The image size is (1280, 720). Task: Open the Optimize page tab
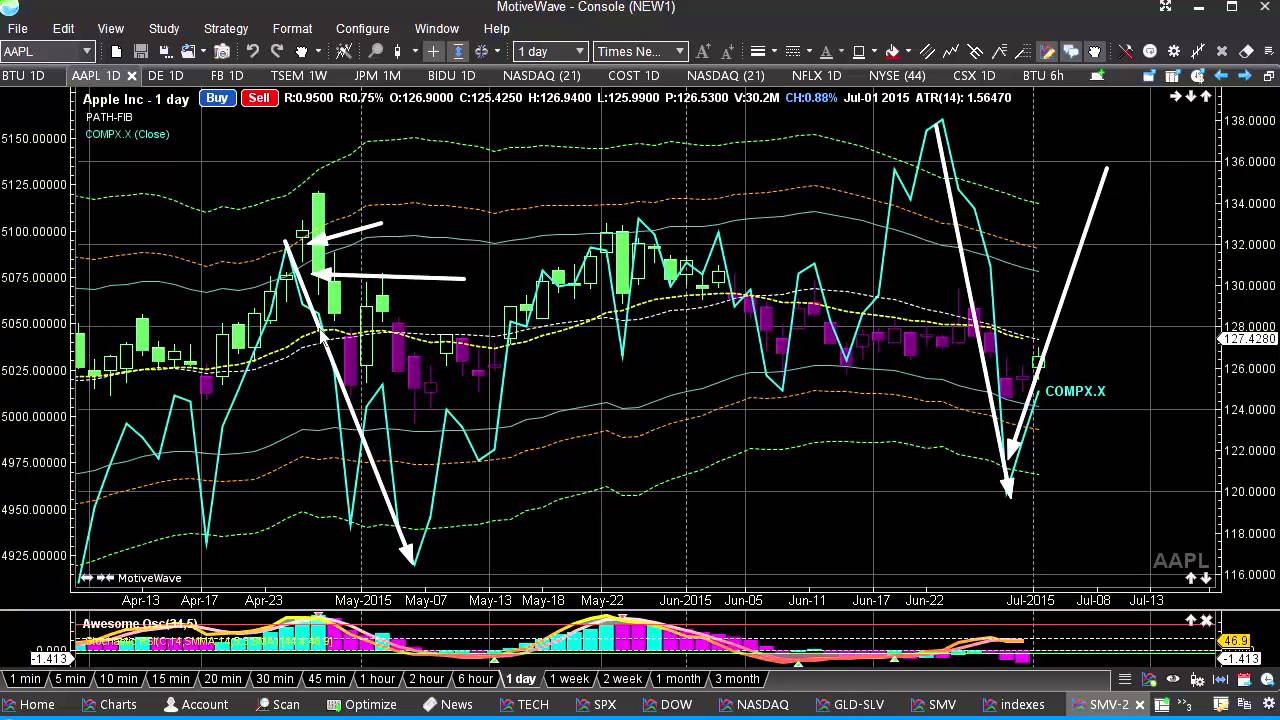(x=362, y=705)
